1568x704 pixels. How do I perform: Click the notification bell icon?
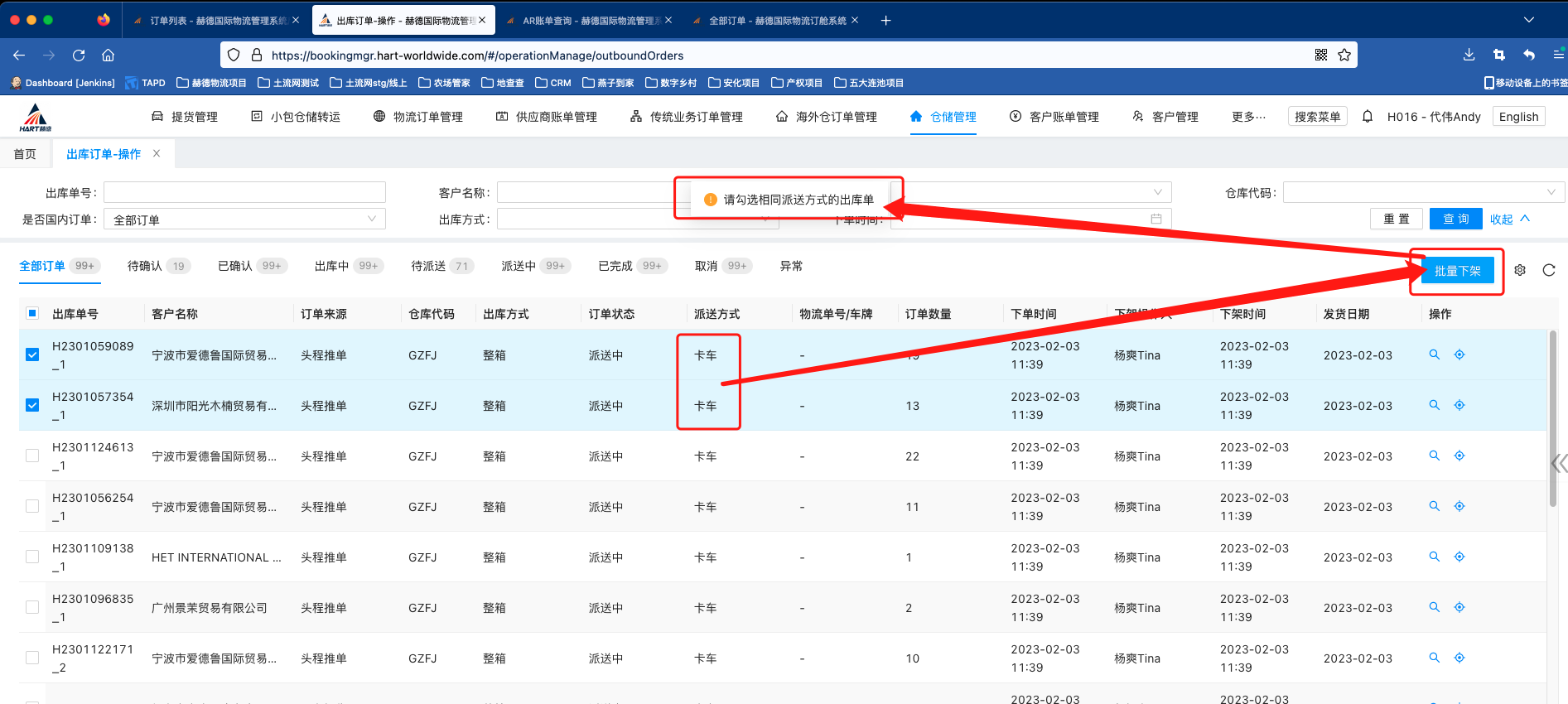[x=1368, y=117]
